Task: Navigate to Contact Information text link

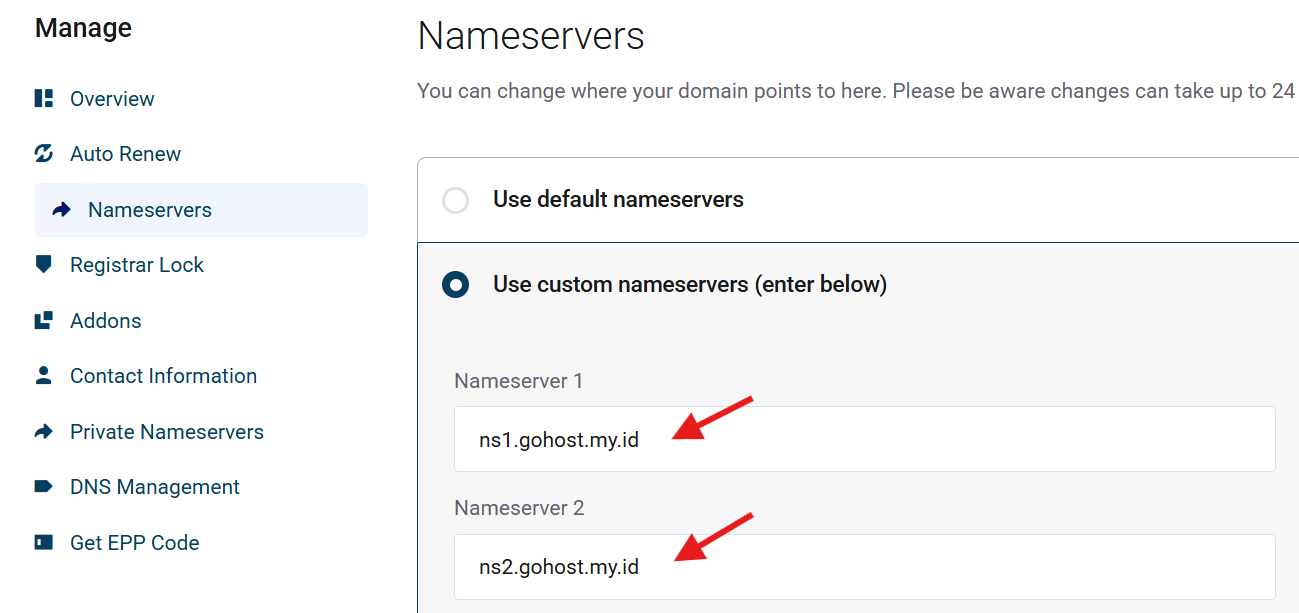Action: click(x=163, y=376)
